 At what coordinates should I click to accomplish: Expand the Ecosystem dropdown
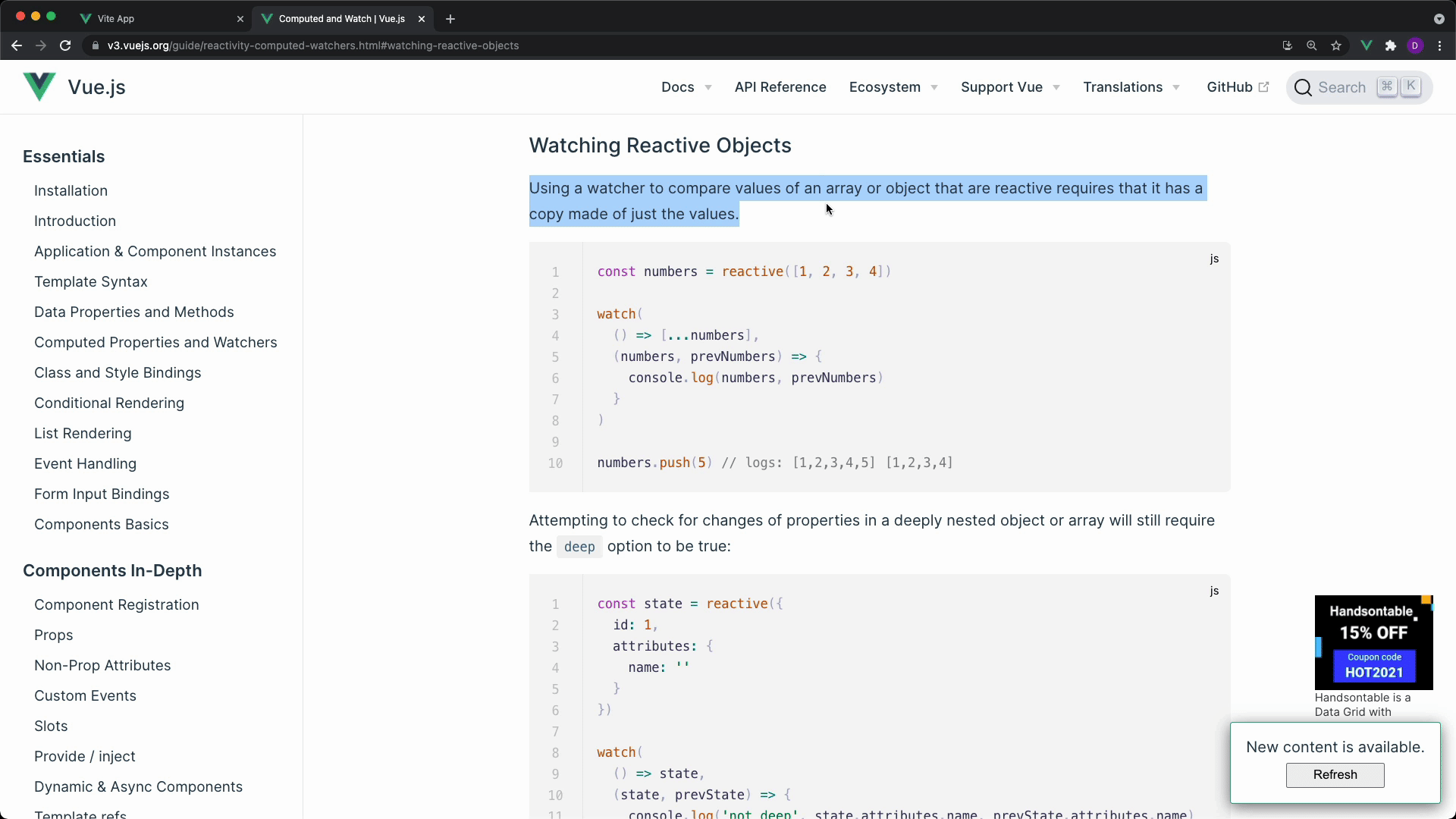893,87
